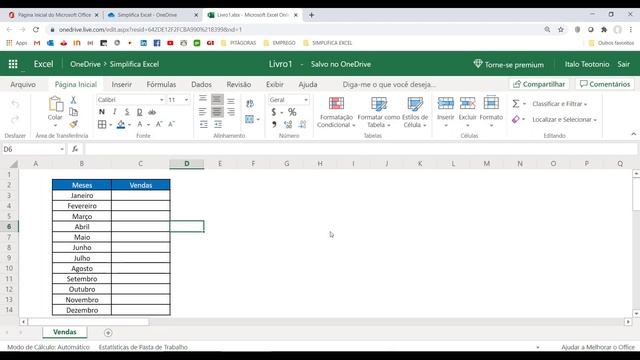Image resolution: width=640 pixels, height=360 pixels.
Task: Align text to bottom
Action: tap(231, 101)
